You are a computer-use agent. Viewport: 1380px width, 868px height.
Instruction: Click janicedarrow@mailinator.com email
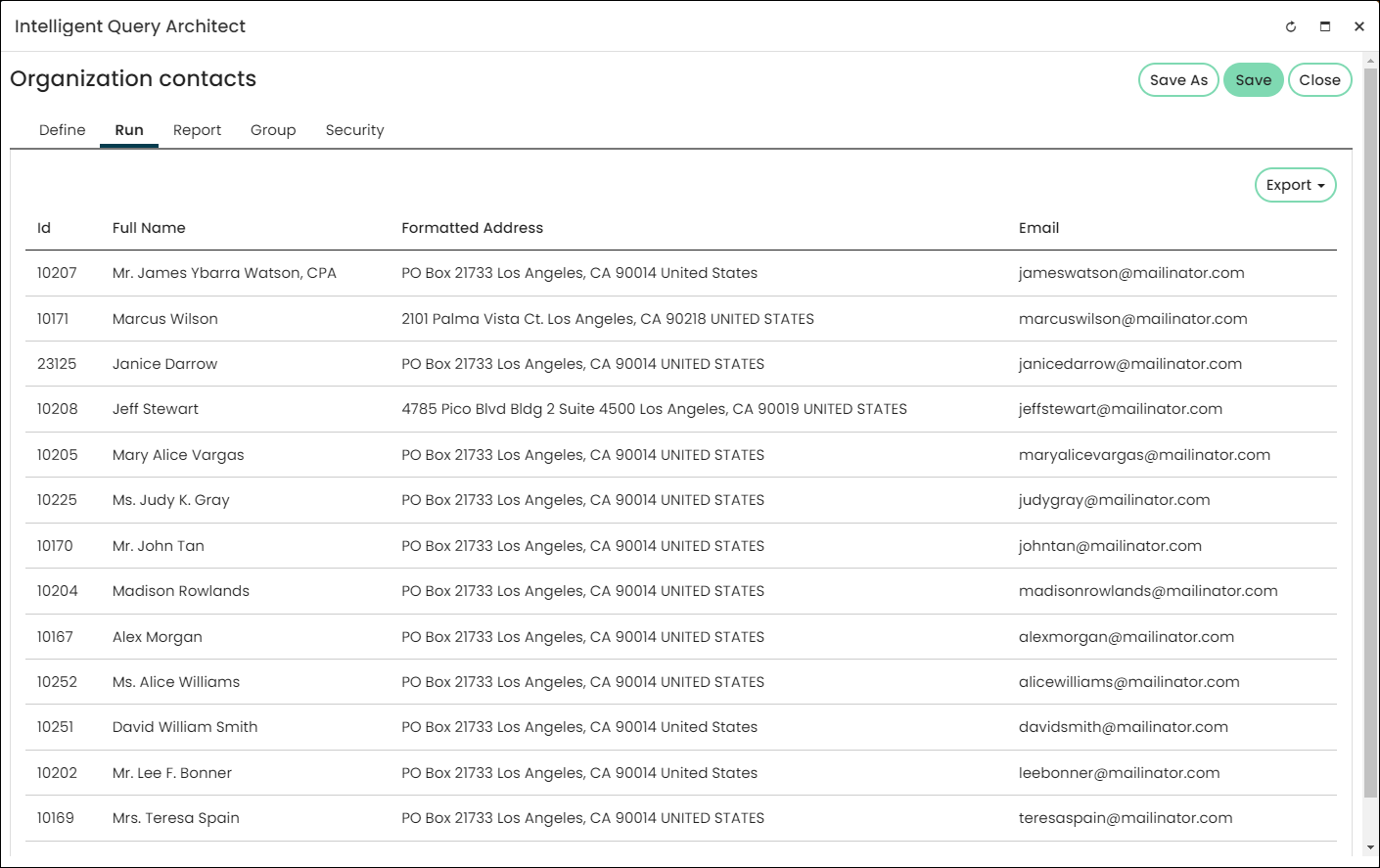coord(1130,364)
